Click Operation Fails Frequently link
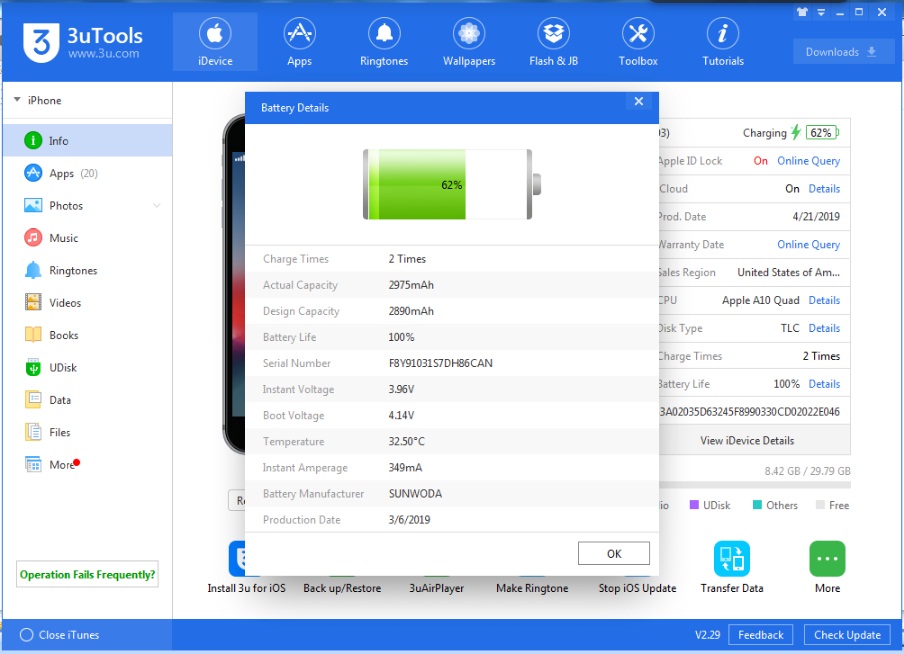The width and height of the screenshot is (904, 654). point(87,575)
